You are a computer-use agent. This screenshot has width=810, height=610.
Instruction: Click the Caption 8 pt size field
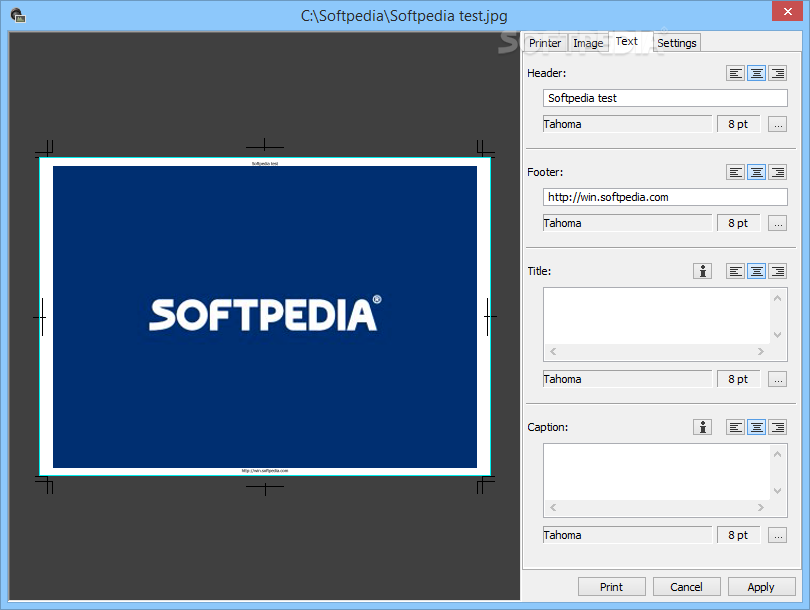[739, 535]
